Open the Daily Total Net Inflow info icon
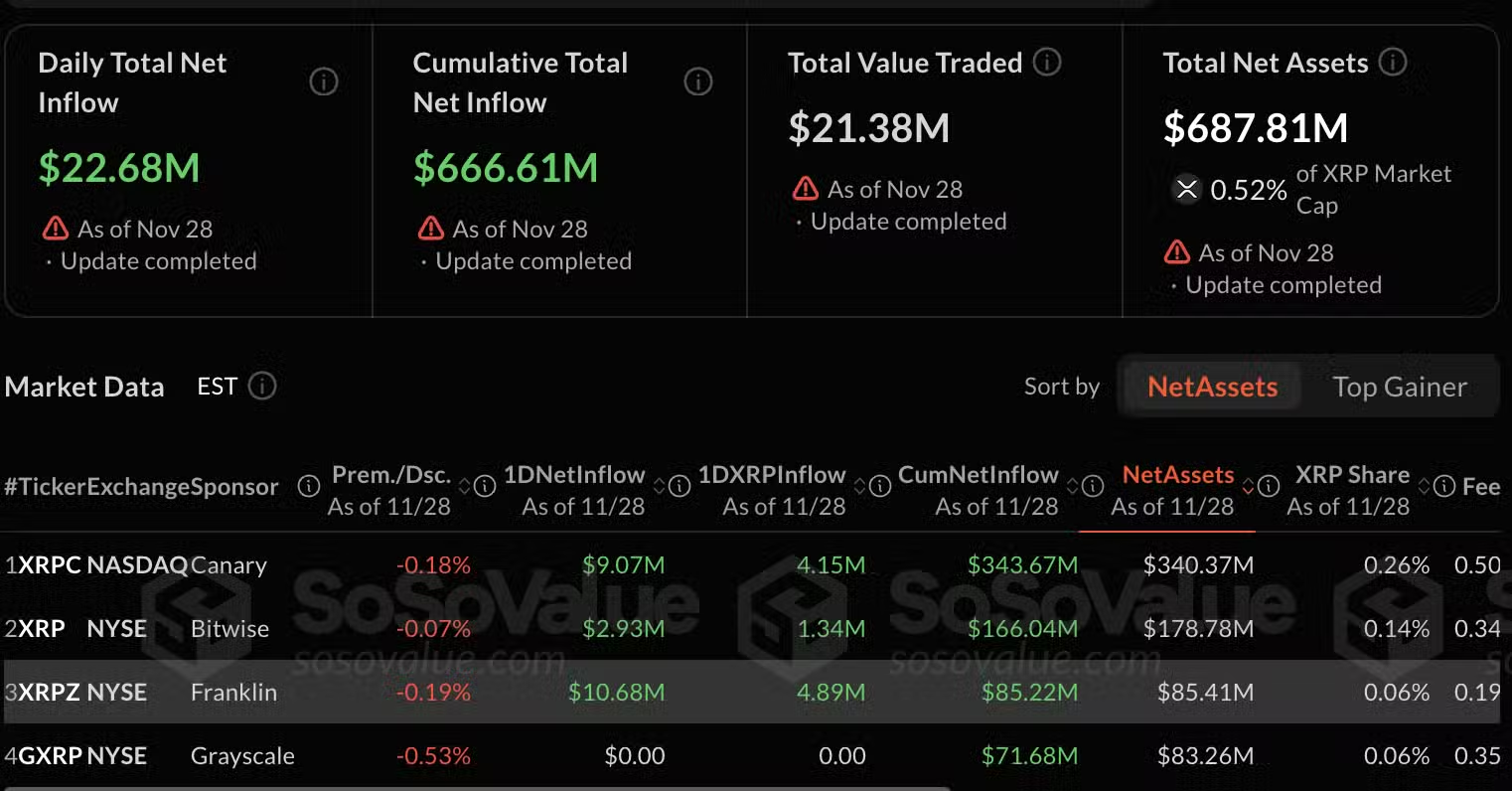Viewport: 1512px width, 791px height. (323, 82)
